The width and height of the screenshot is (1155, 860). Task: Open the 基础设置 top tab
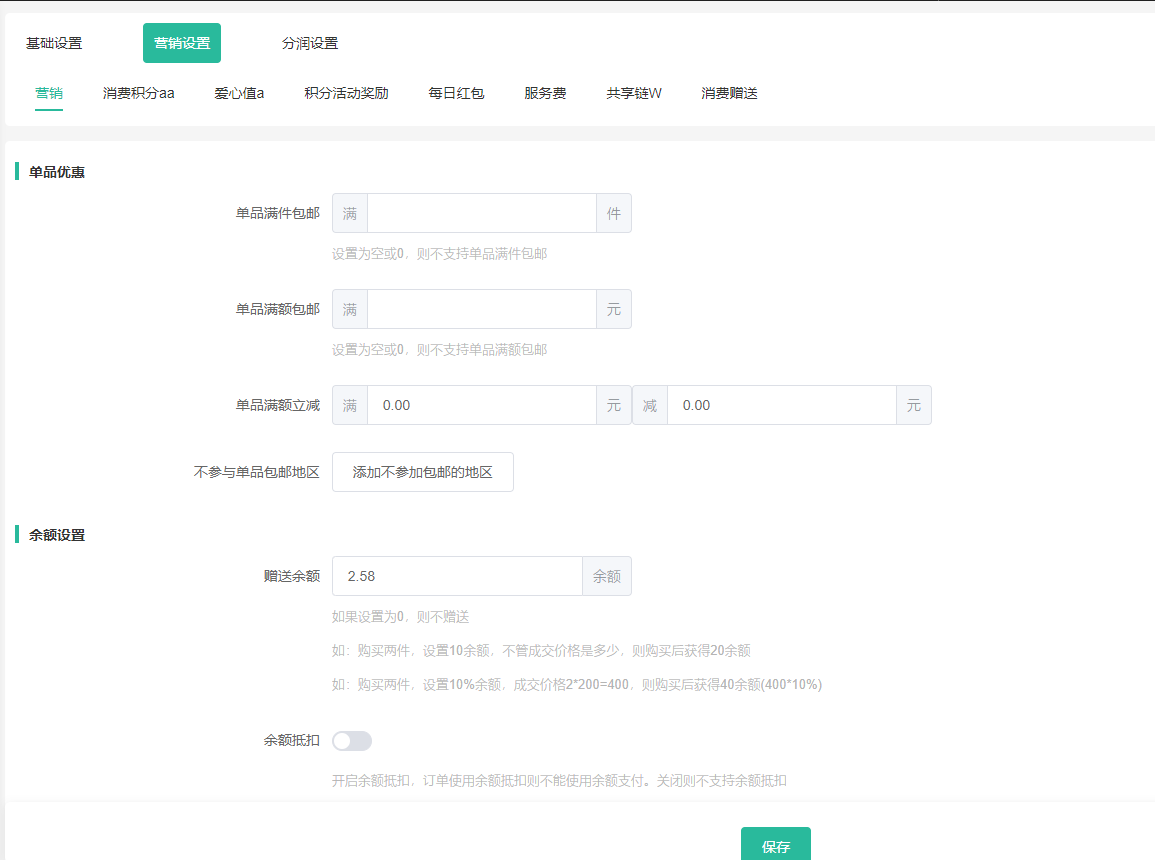54,43
